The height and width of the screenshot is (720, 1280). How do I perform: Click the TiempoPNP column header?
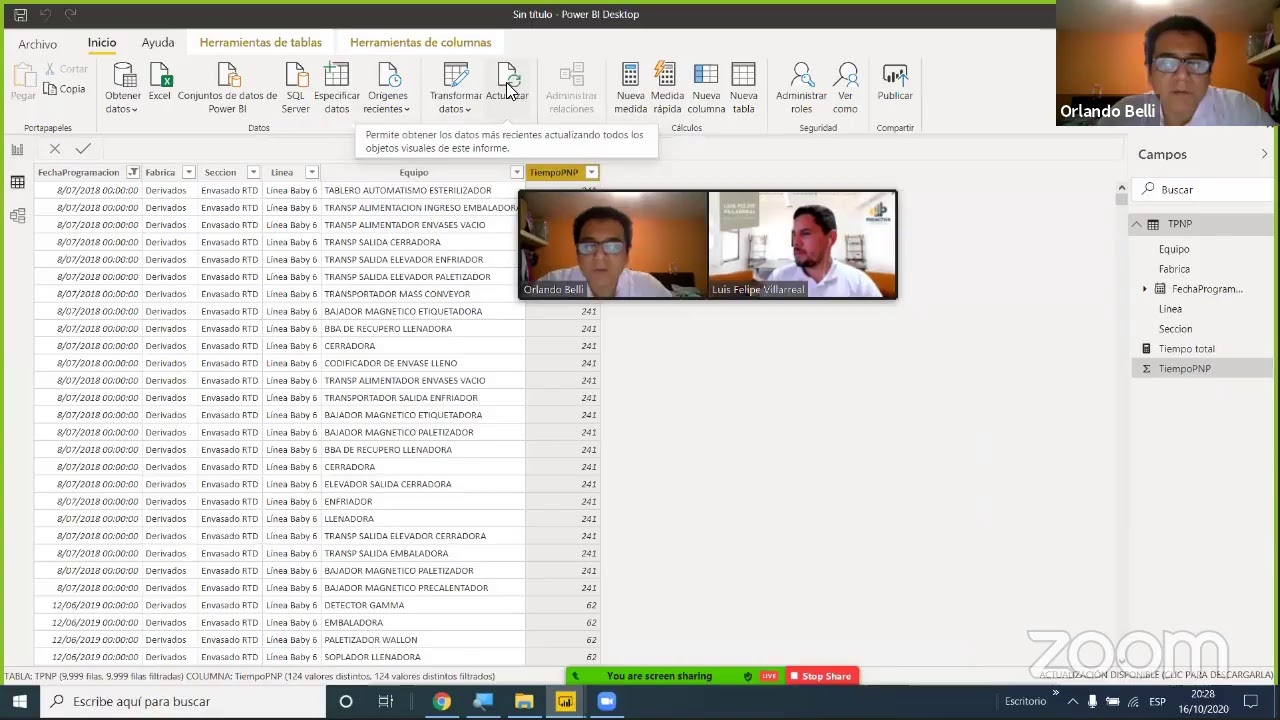[x=554, y=172]
